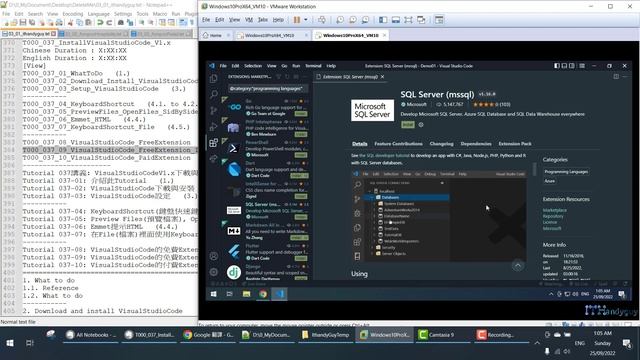Open Encoding menu in Notepad++
The image size is (640, 360).
tap(73, 14)
